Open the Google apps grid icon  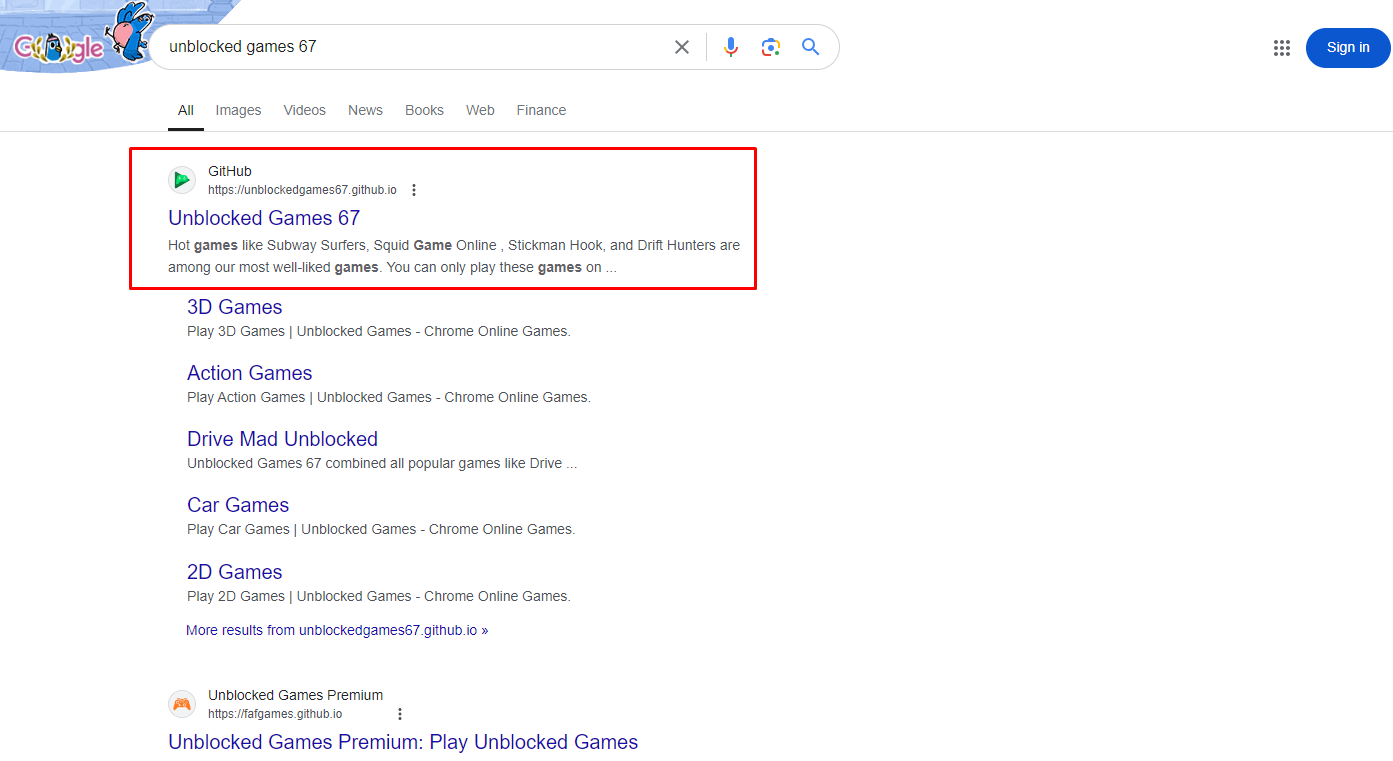1282,48
